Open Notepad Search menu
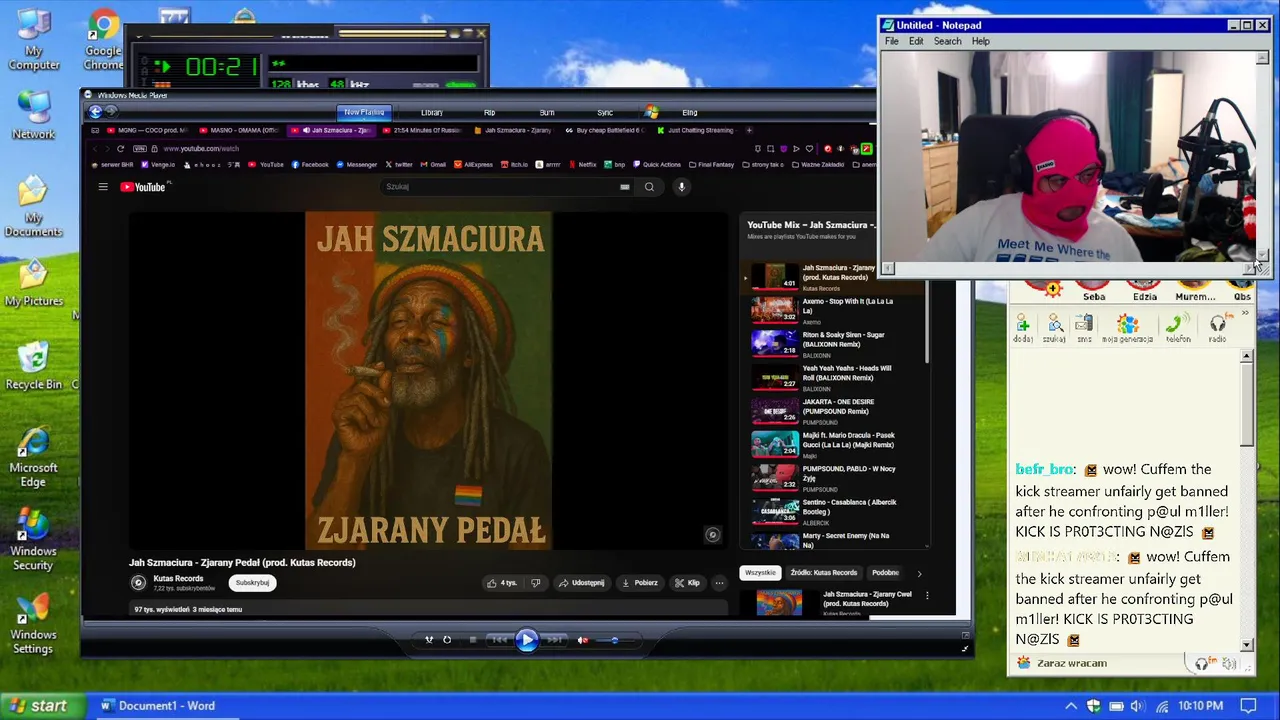1280x720 pixels. (x=947, y=42)
